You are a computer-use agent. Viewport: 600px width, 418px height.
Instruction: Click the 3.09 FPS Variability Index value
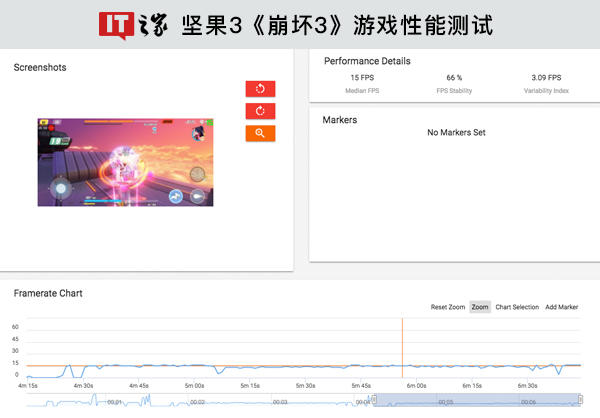tap(546, 77)
